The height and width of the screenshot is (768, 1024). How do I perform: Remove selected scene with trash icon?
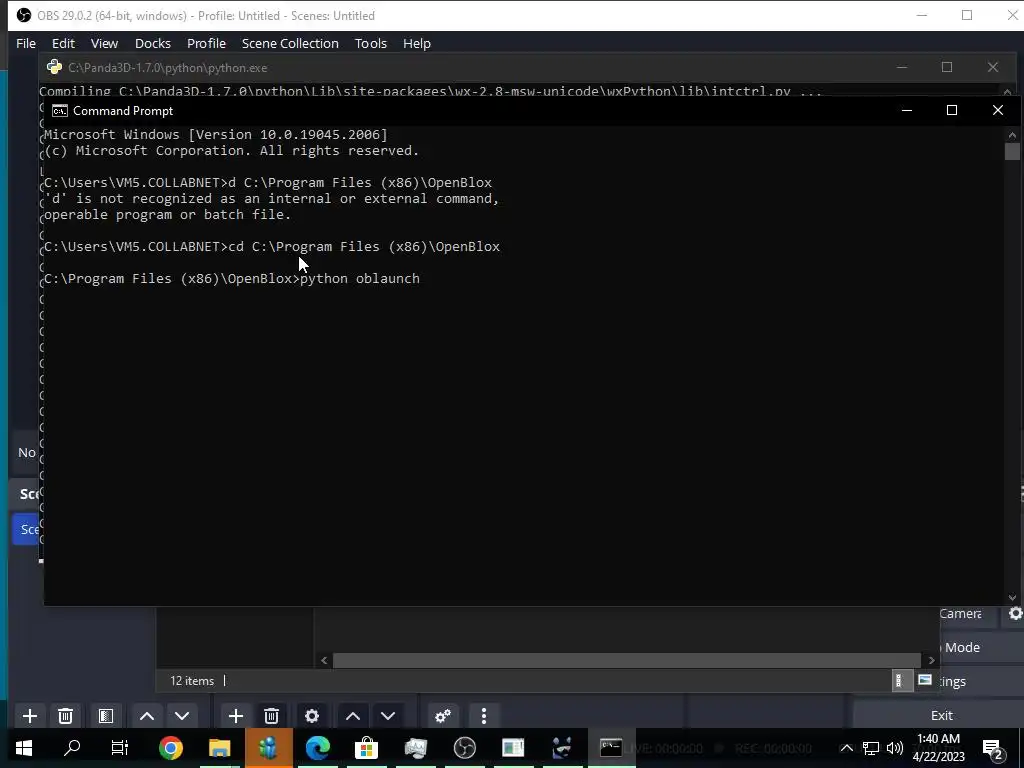65,716
